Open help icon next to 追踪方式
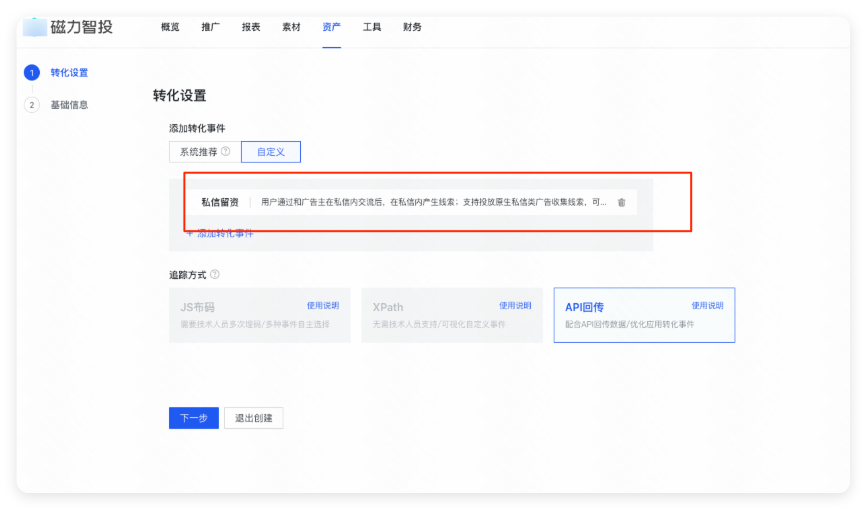This screenshot has width=866, height=509. 215,274
